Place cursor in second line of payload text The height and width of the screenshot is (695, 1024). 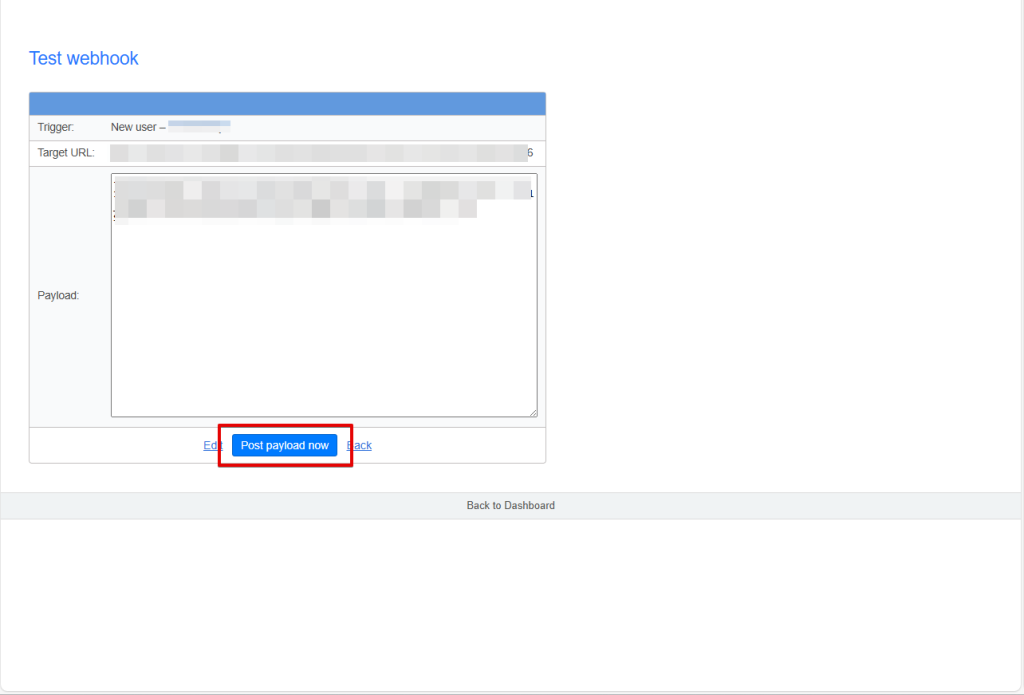(x=300, y=208)
